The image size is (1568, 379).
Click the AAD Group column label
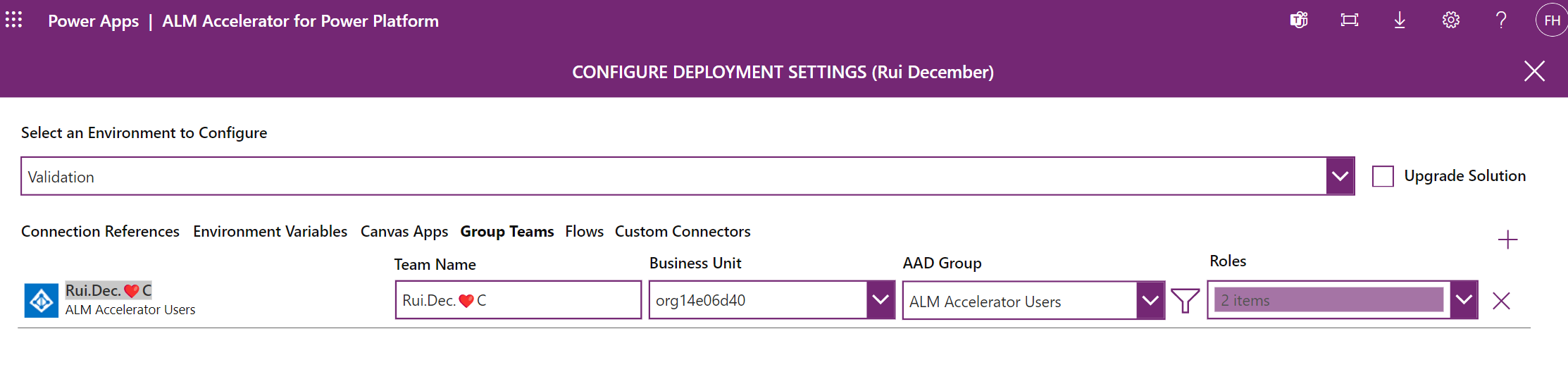pyautogui.click(x=942, y=263)
